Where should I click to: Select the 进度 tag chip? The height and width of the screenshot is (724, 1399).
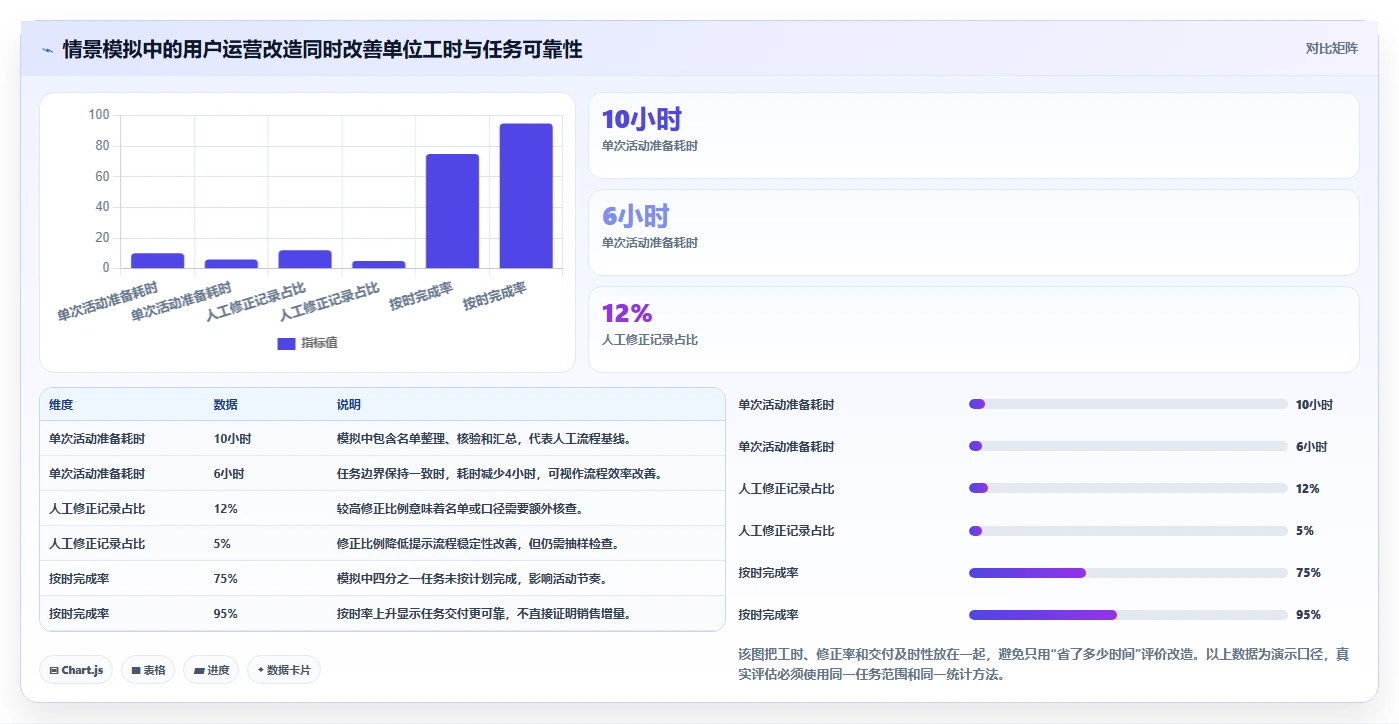211,670
